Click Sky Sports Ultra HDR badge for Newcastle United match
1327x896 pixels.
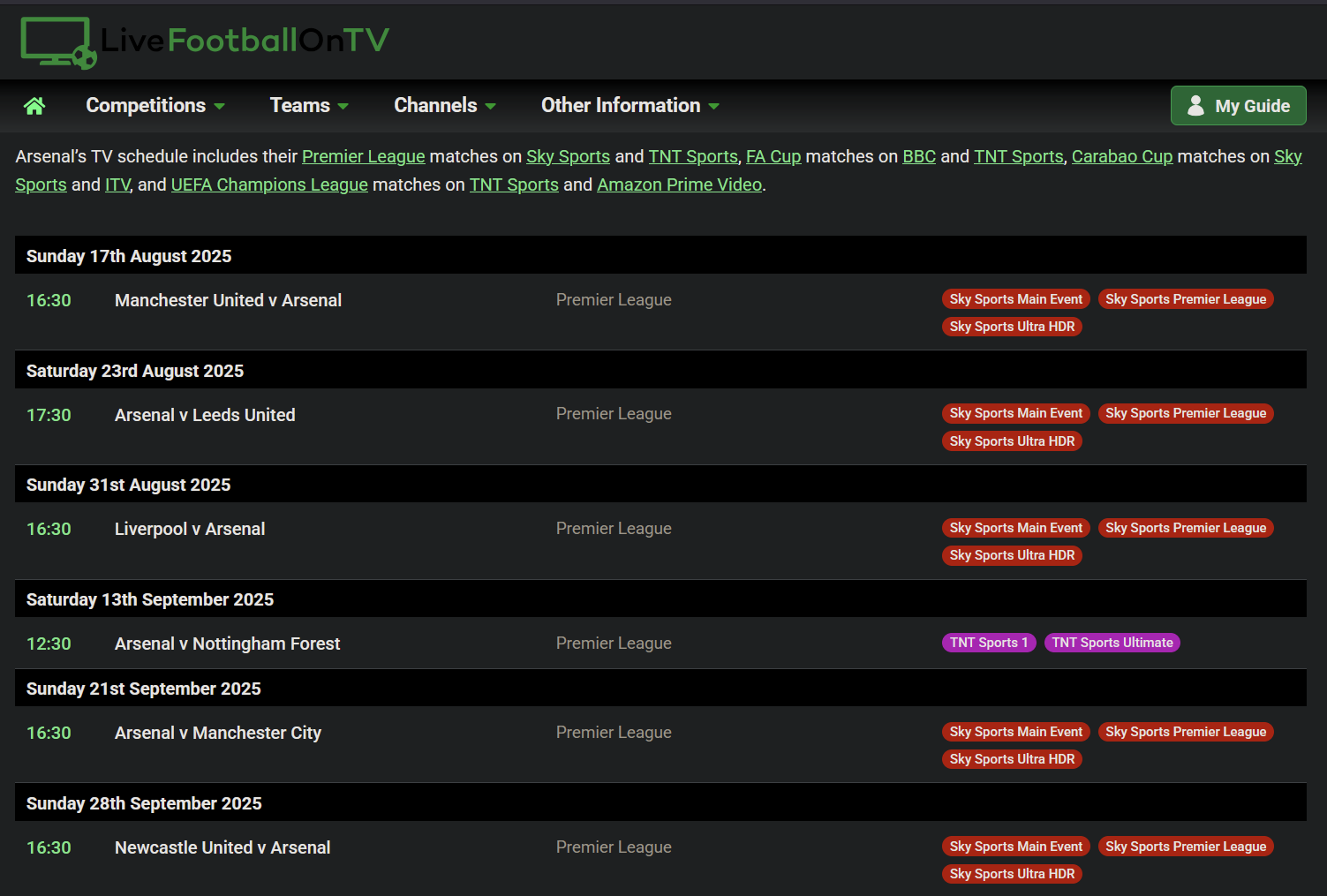[1012, 874]
